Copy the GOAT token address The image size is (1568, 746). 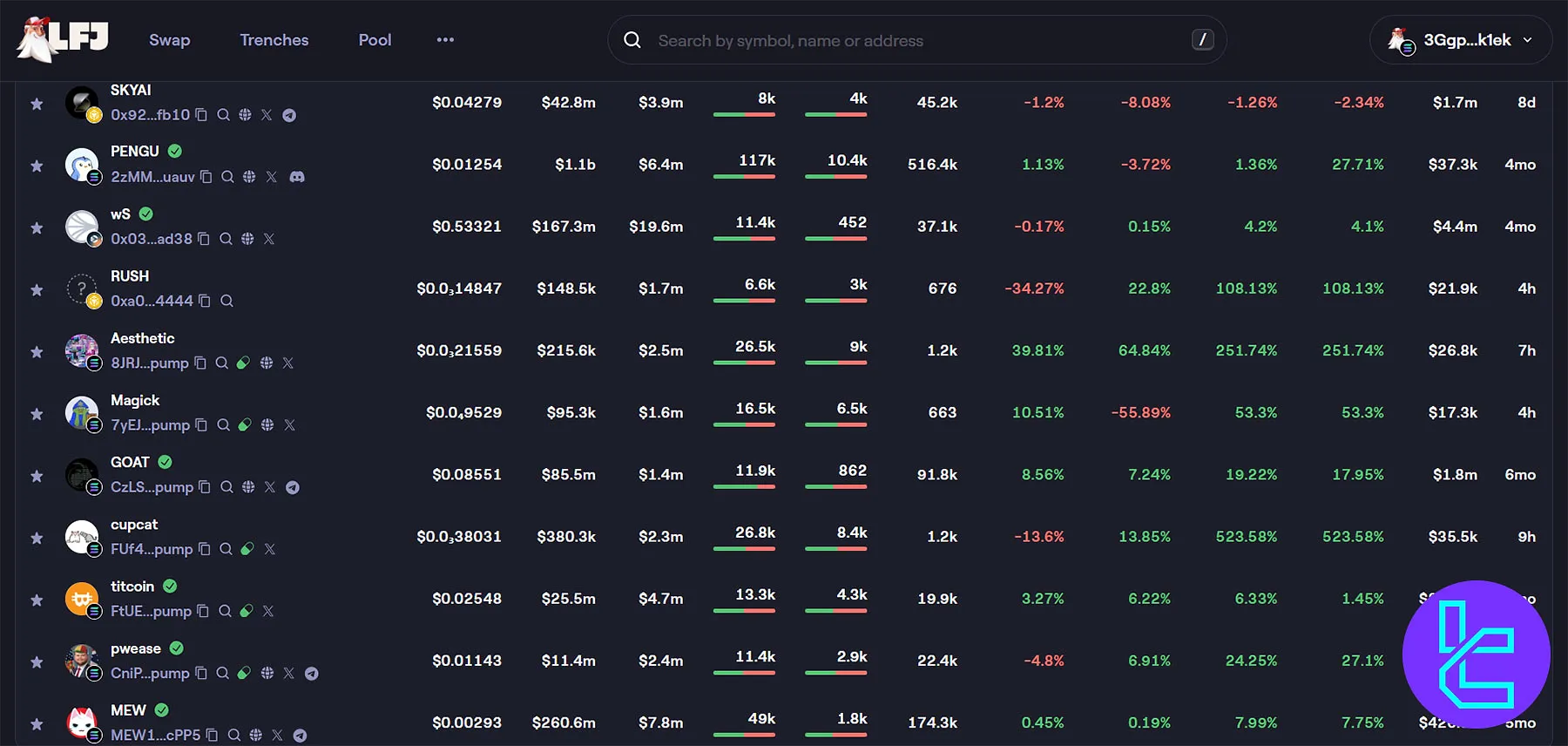205,487
